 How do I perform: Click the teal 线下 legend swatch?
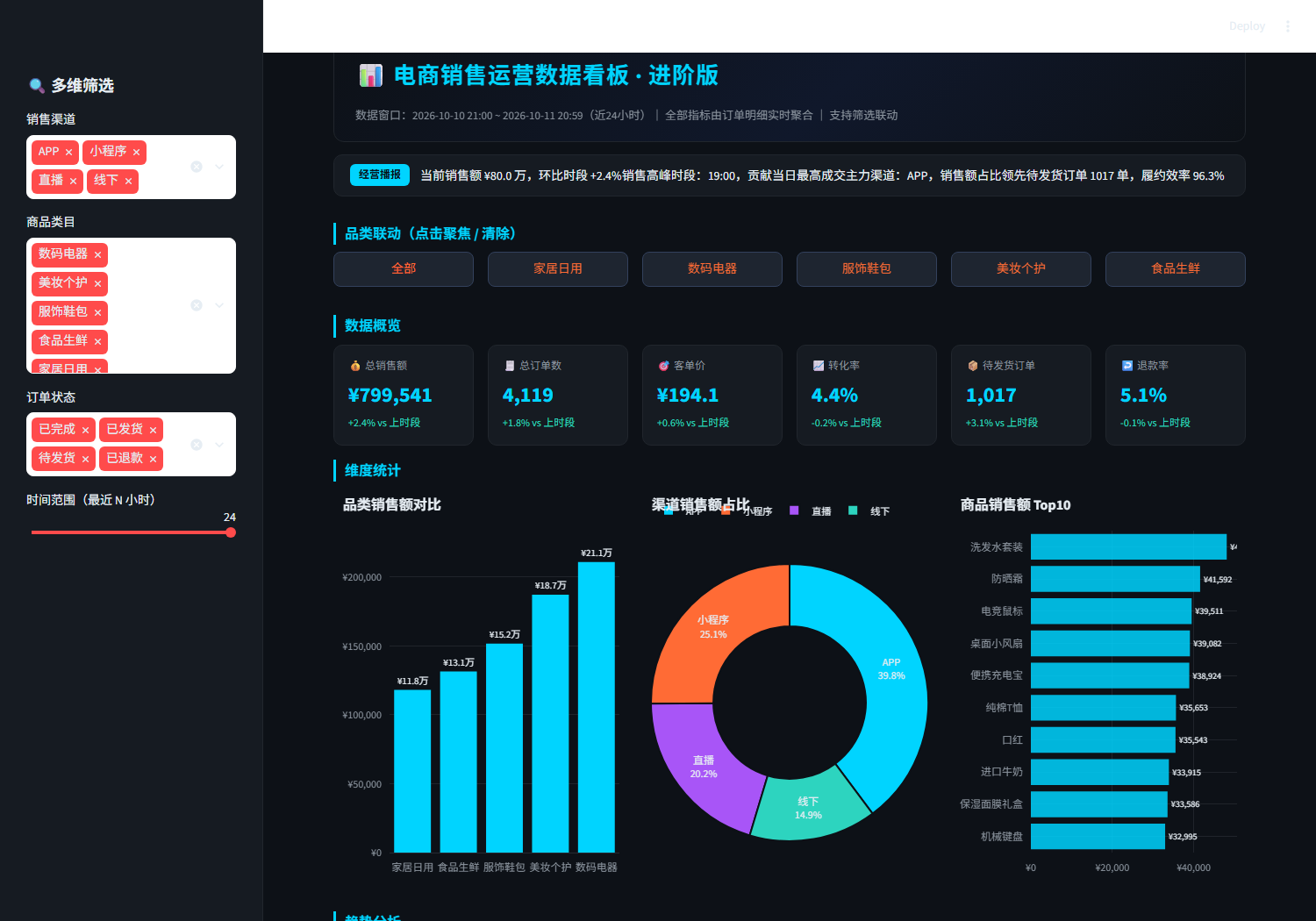tap(853, 510)
